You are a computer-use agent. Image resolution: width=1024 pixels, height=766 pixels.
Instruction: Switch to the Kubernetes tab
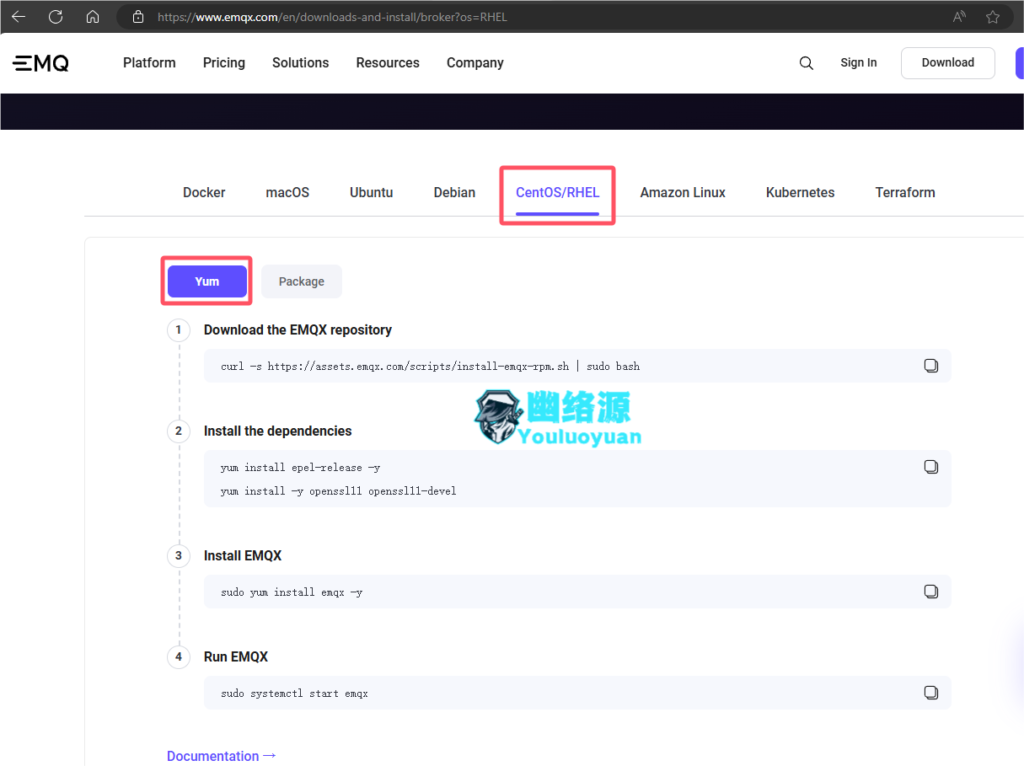coord(800,193)
